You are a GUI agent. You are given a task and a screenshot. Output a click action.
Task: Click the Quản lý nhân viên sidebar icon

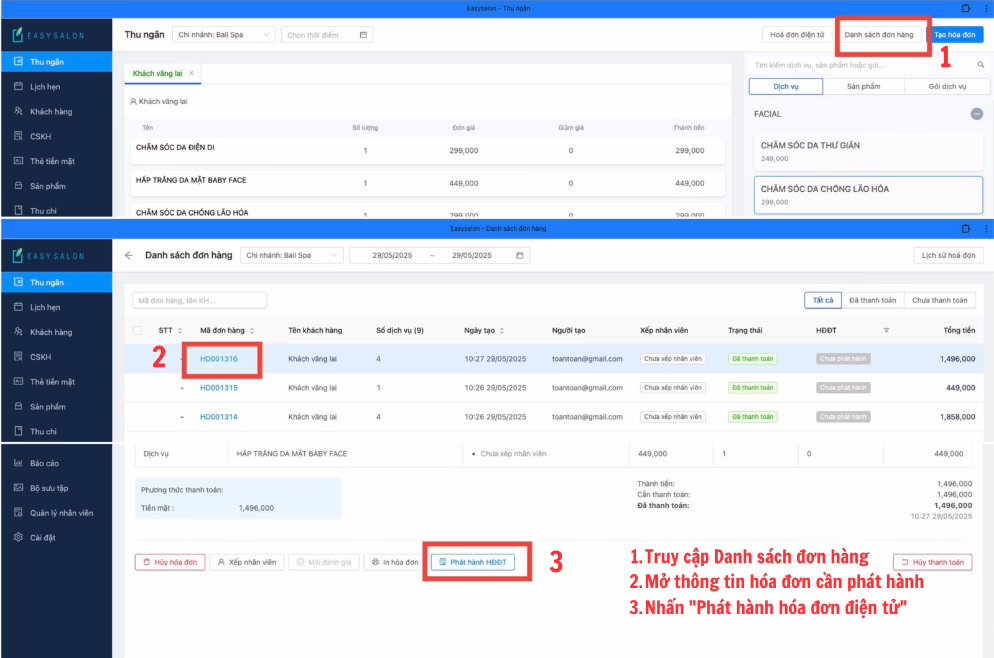point(19,513)
